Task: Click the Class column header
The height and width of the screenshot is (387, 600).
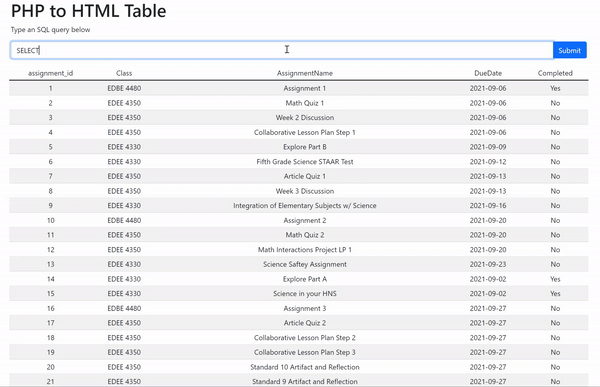Action: pos(124,73)
